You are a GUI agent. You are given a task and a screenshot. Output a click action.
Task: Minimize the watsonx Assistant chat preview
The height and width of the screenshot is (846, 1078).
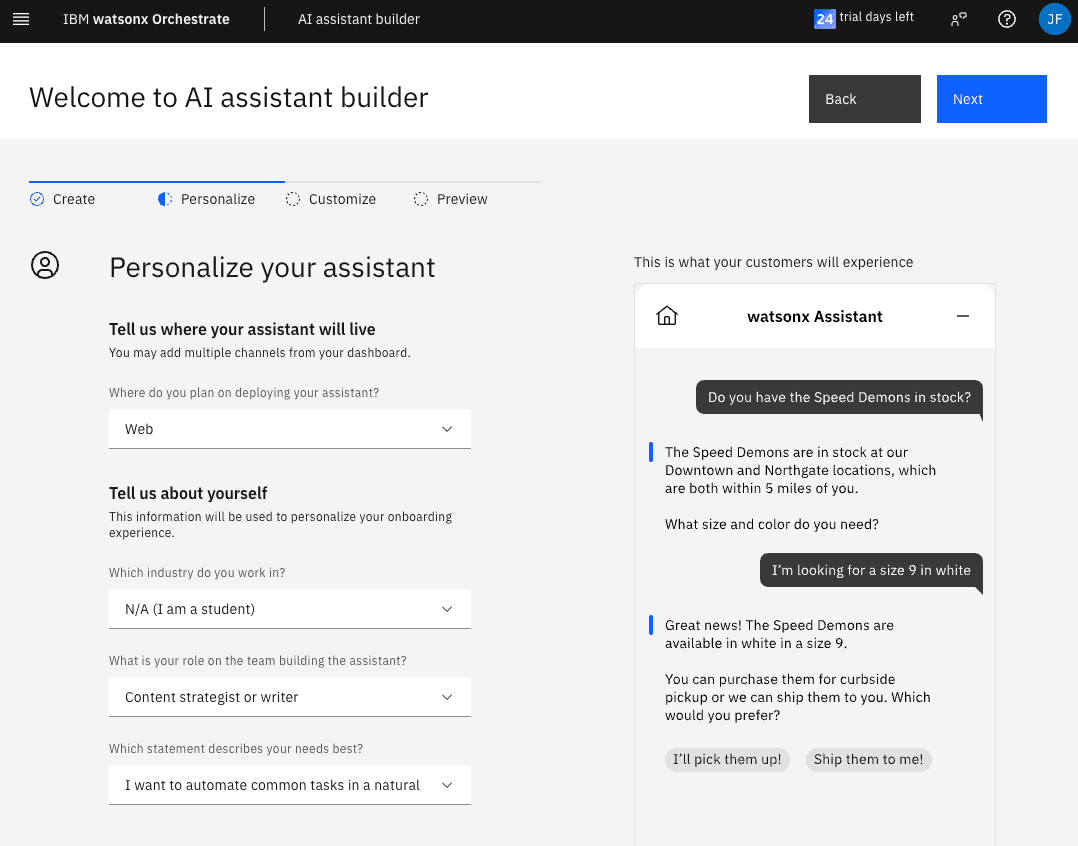pyautogui.click(x=963, y=316)
